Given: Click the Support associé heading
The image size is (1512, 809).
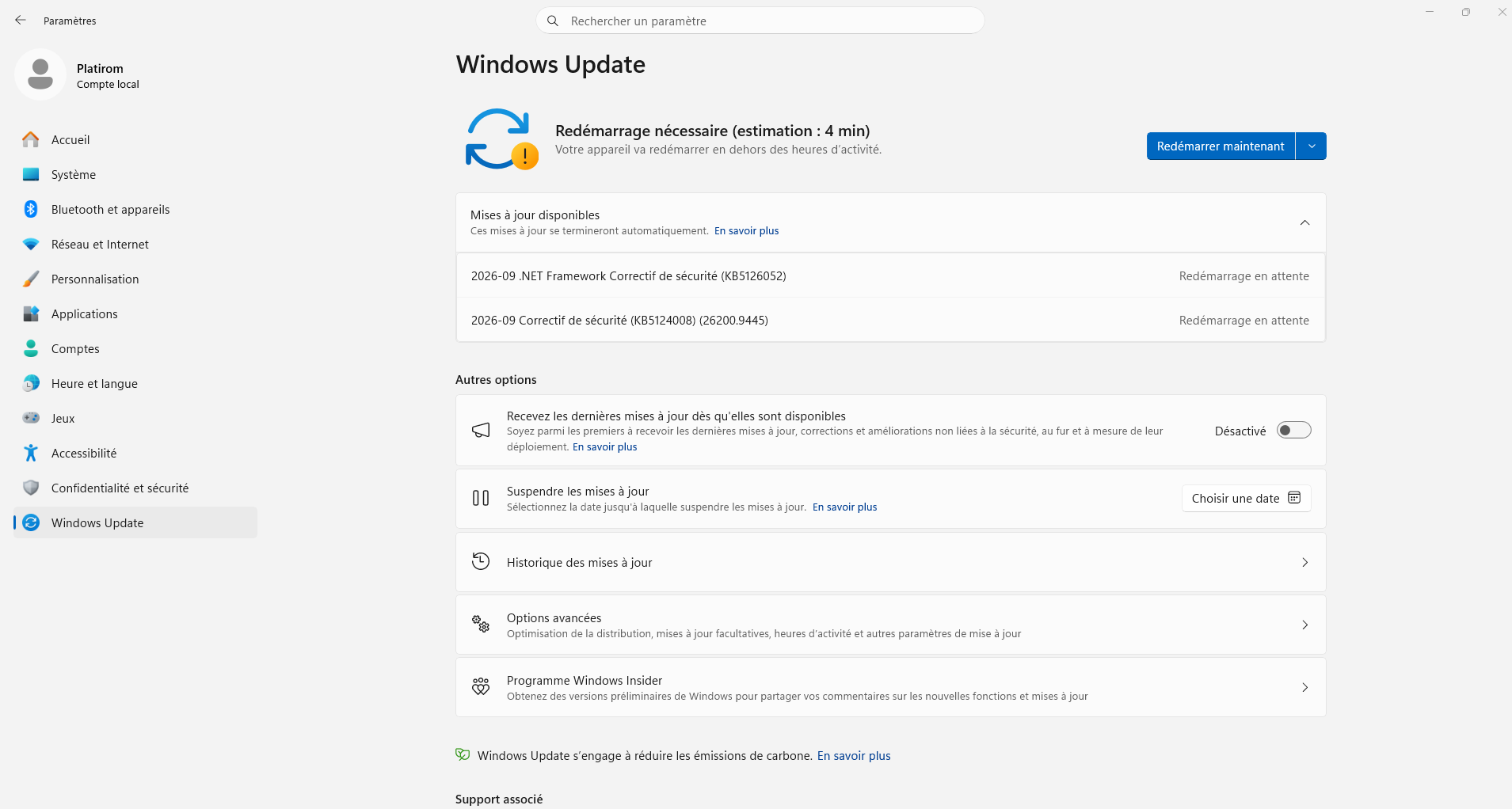Looking at the screenshot, I should (499, 800).
